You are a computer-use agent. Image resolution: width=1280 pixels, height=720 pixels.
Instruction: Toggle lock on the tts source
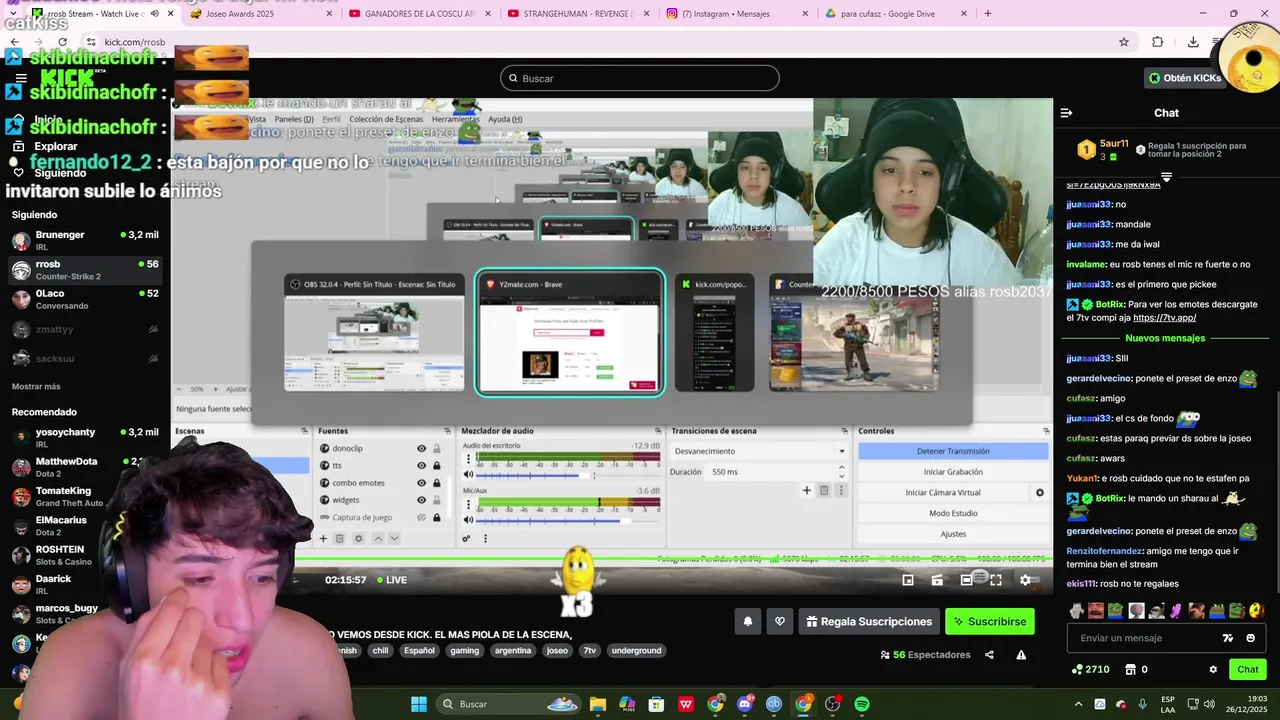436,466
